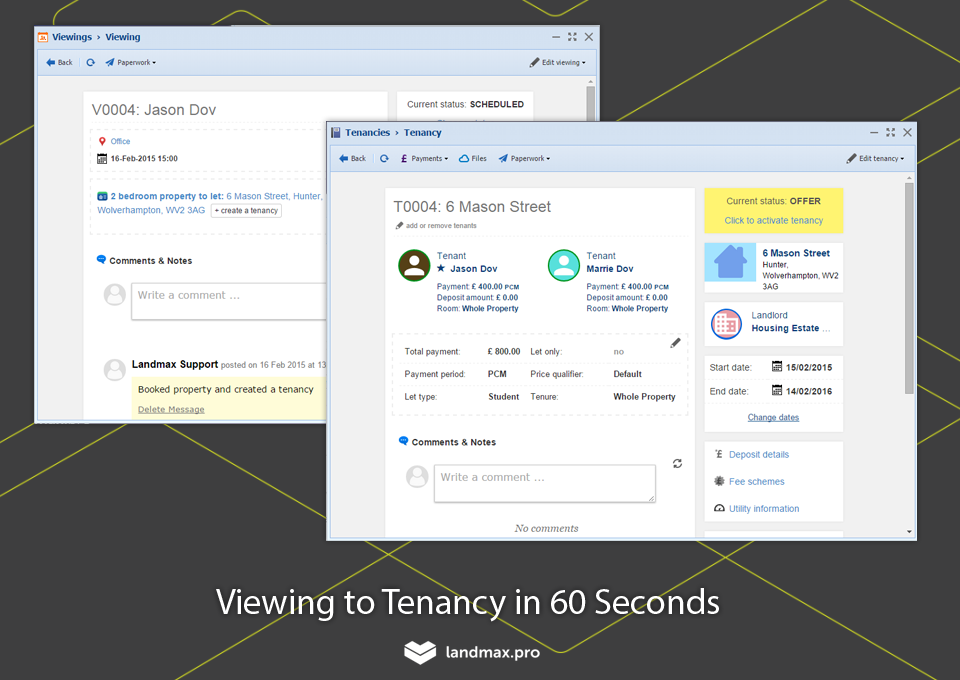The height and width of the screenshot is (680, 960).
Task: Go to the Viewings breadcrumb
Action: [x=72, y=37]
